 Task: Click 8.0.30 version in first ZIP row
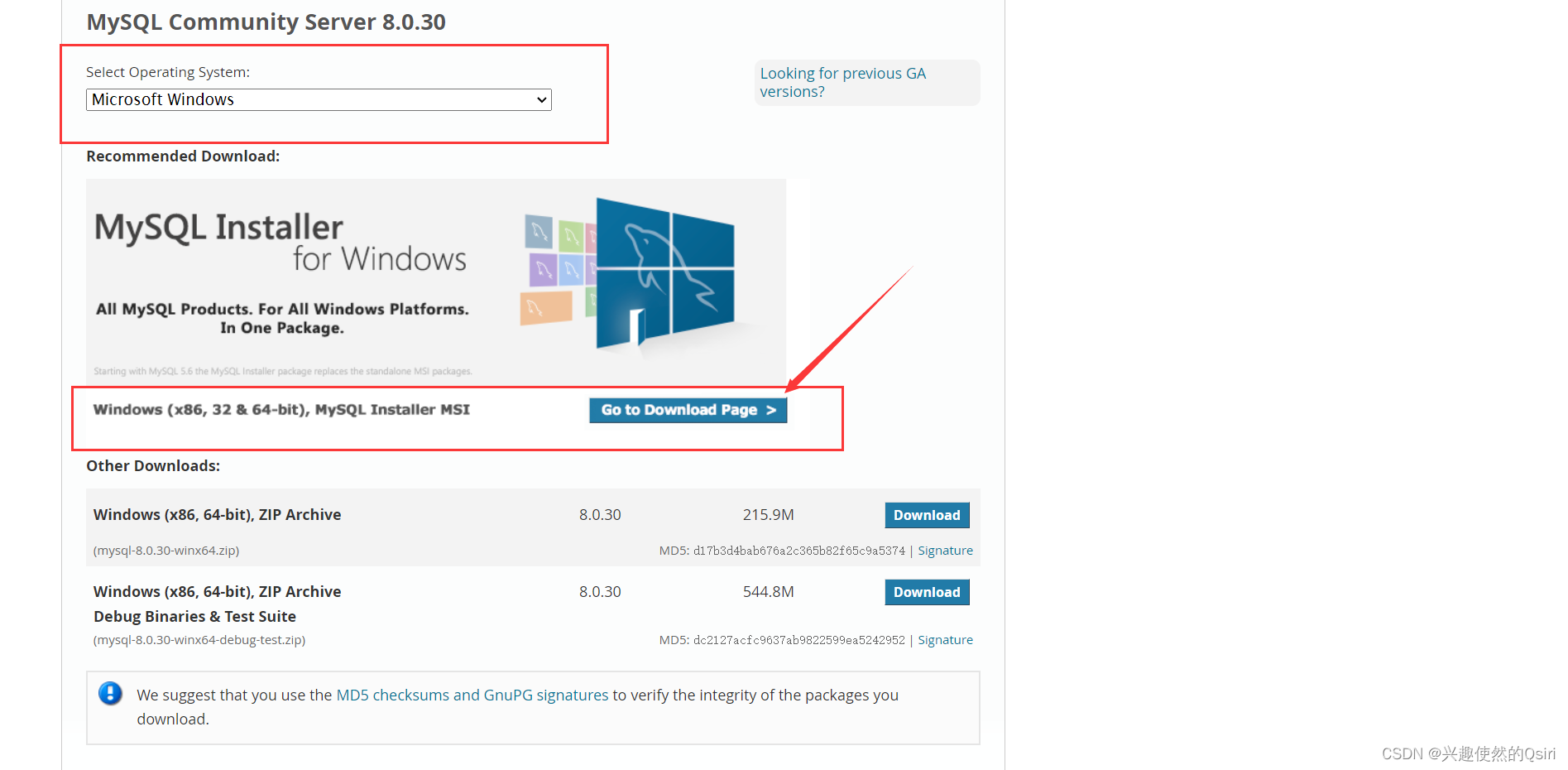tap(600, 515)
